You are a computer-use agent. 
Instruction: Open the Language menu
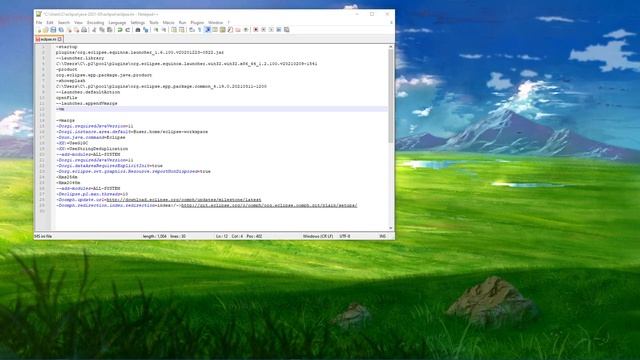117,22
